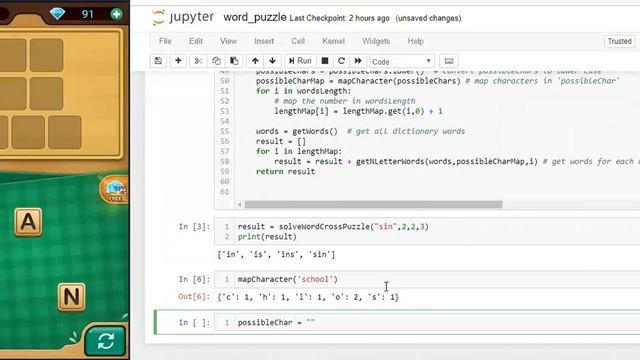
Task: Click the In [3] prompt label
Action: coord(194,227)
